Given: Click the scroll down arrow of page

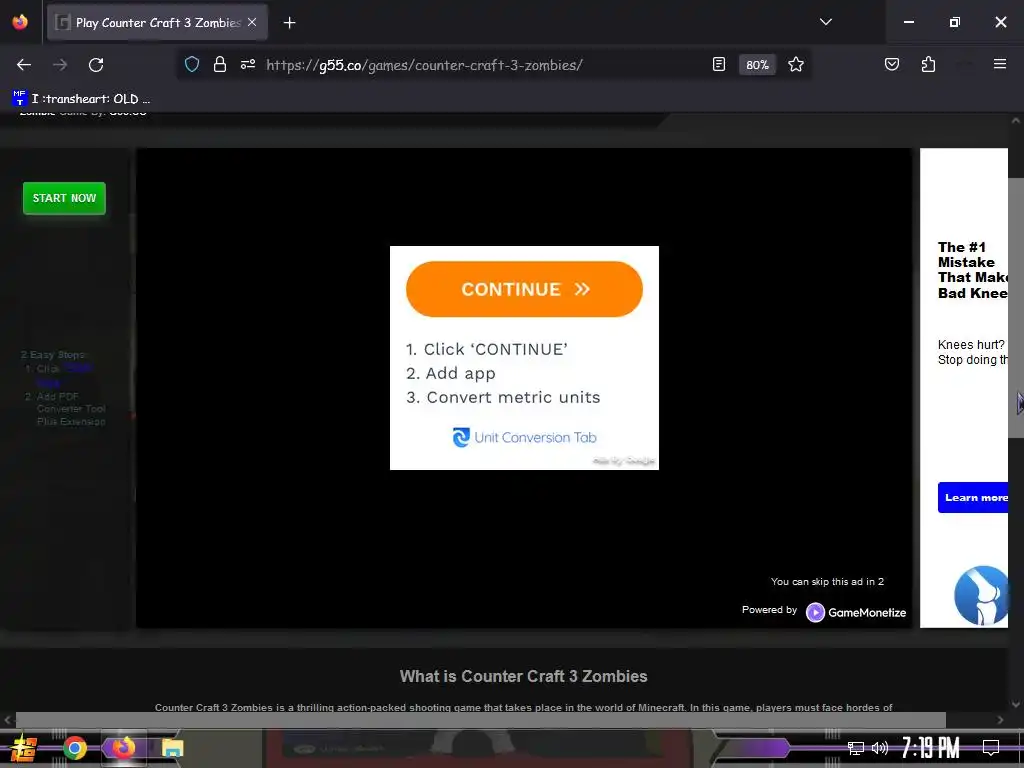Looking at the screenshot, I should [x=1016, y=704].
